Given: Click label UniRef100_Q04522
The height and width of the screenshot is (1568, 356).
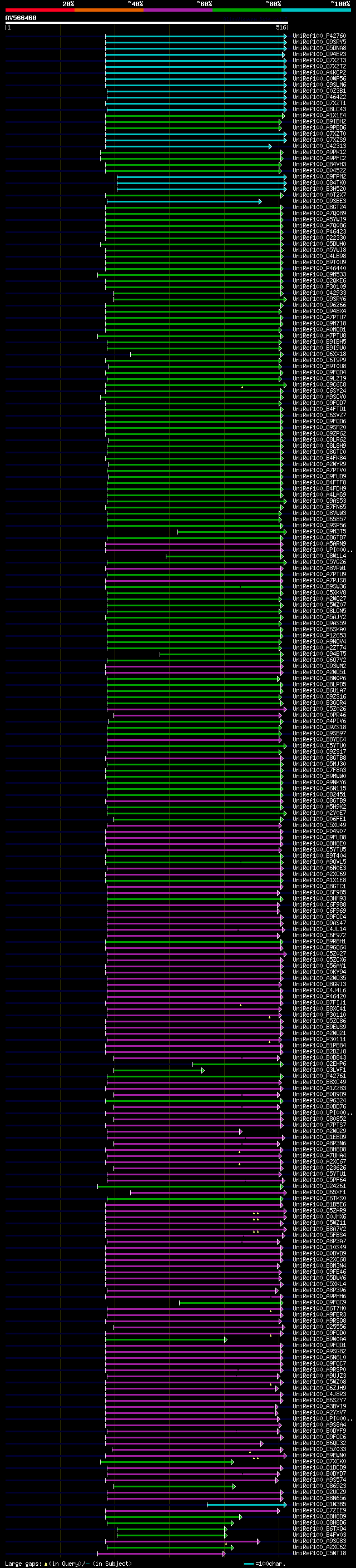Looking at the screenshot, I should tap(319, 170).
